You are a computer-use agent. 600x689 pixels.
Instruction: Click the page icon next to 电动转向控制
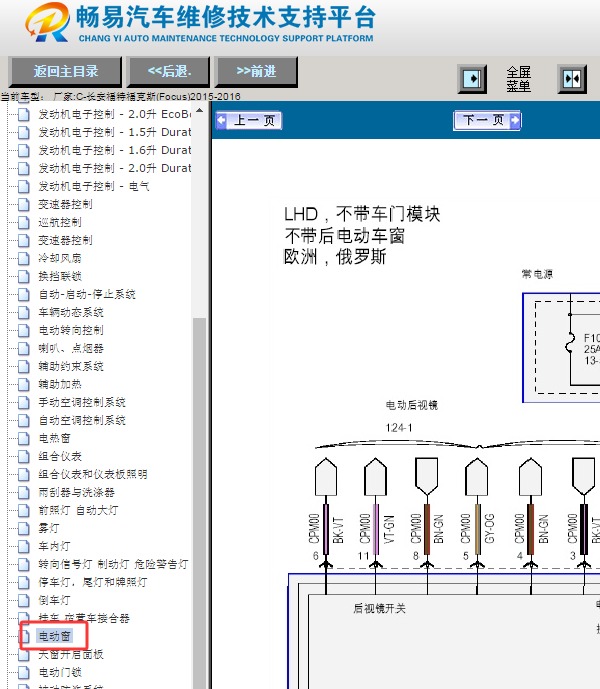click(24, 330)
